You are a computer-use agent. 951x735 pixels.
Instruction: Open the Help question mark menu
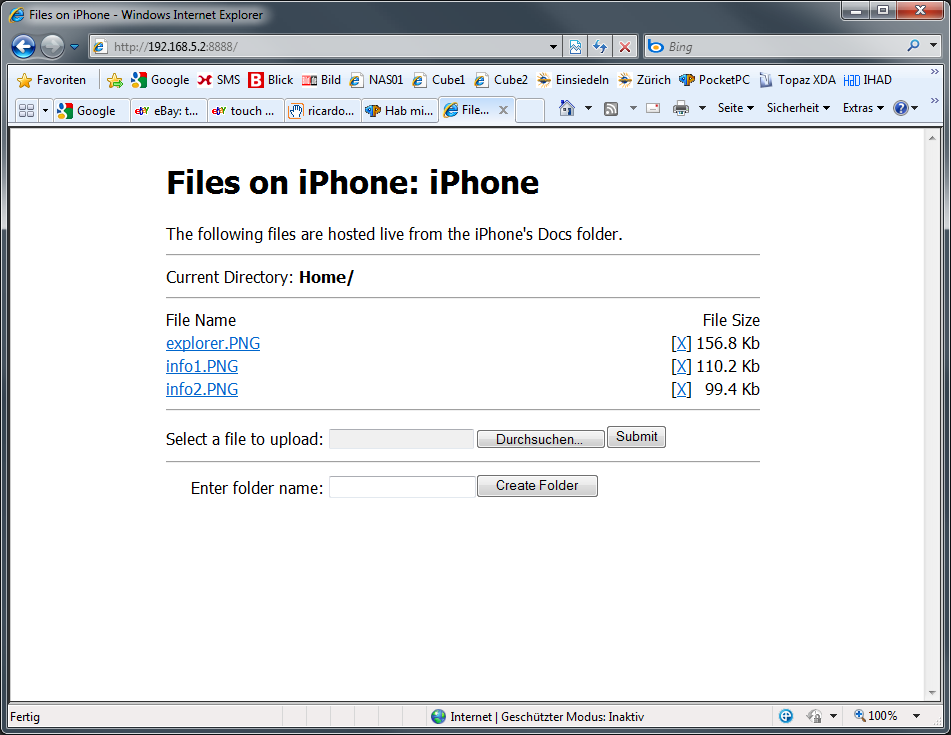906,109
